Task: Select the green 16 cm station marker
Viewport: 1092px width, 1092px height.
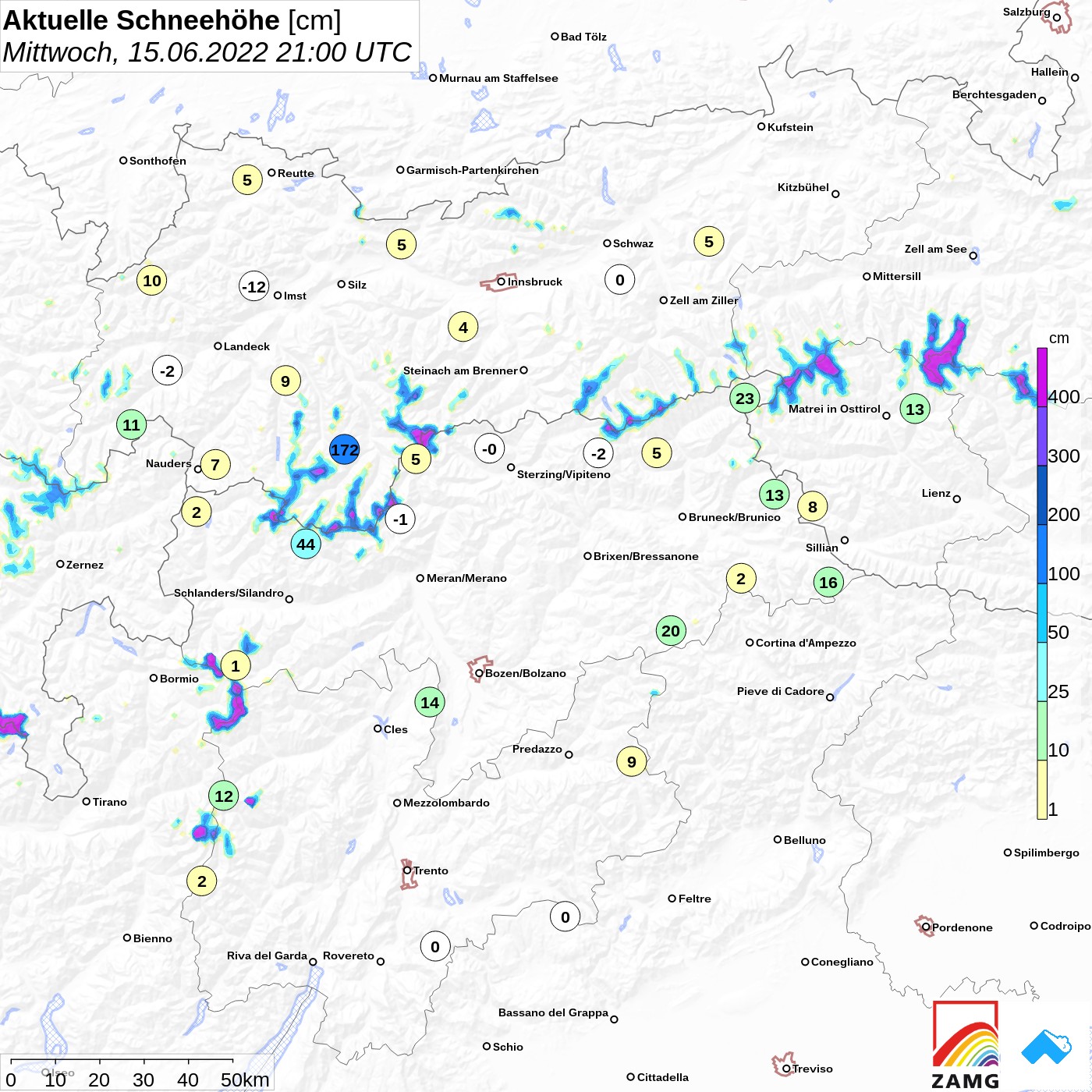Action: pos(828,582)
